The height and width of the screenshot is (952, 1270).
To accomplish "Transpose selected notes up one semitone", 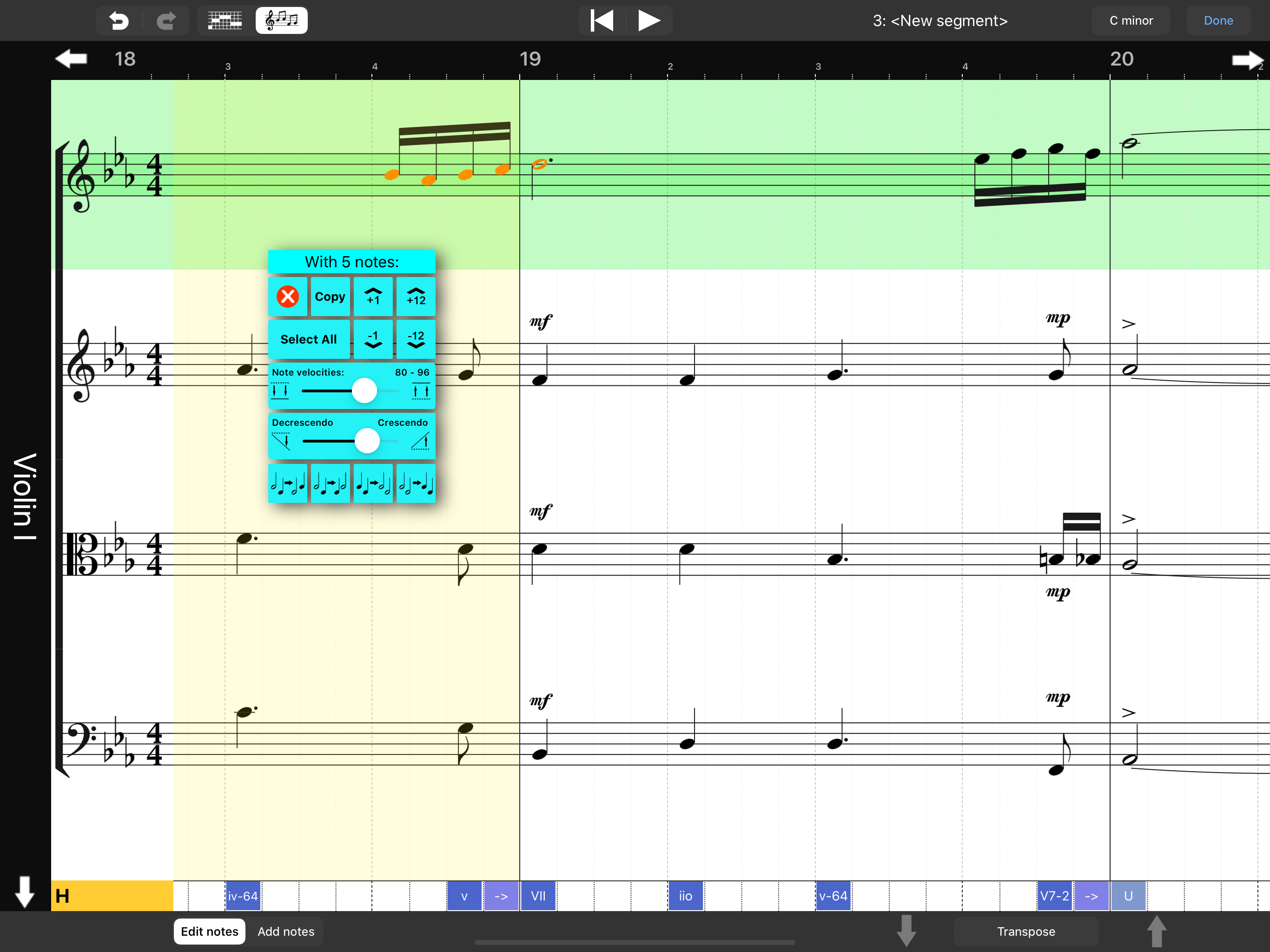I will click(x=373, y=297).
